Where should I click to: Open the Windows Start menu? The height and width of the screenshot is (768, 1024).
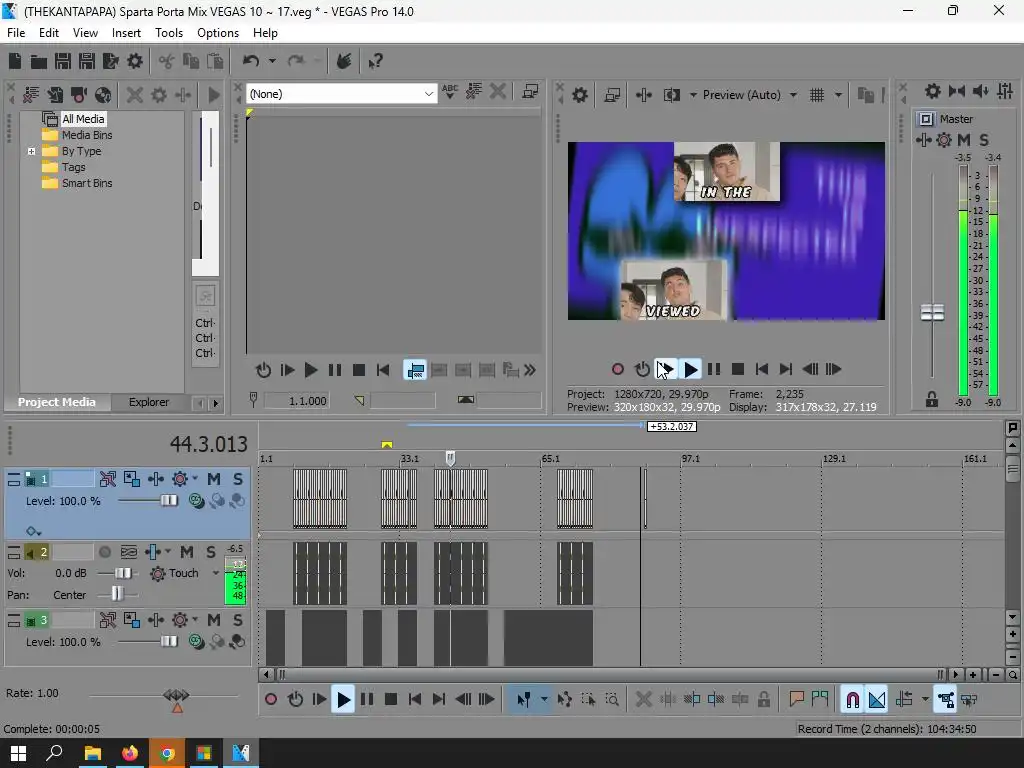pos(18,753)
